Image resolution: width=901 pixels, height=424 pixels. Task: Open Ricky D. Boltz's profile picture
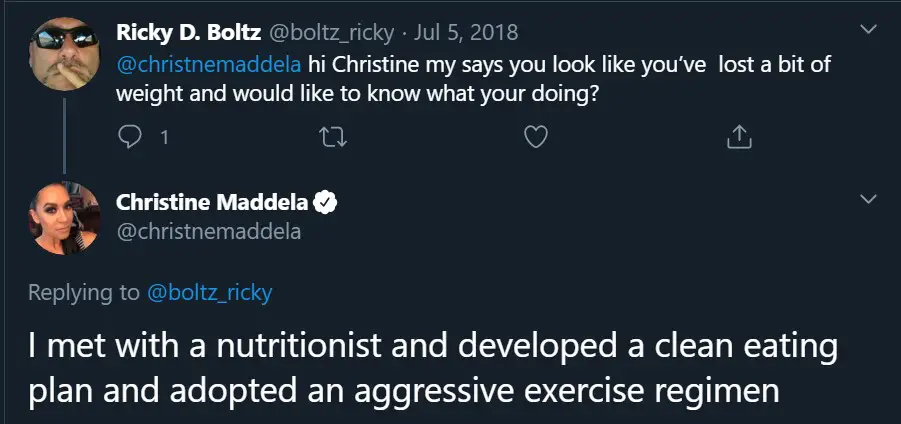coord(64,54)
